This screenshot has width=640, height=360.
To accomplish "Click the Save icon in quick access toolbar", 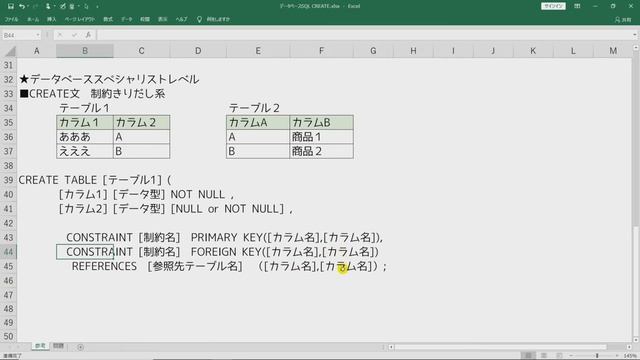I will (x=11, y=6).
